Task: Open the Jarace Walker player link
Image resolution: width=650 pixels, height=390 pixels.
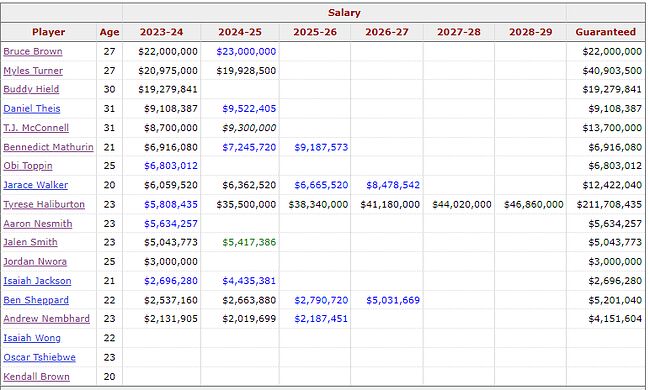Action: click(36, 185)
